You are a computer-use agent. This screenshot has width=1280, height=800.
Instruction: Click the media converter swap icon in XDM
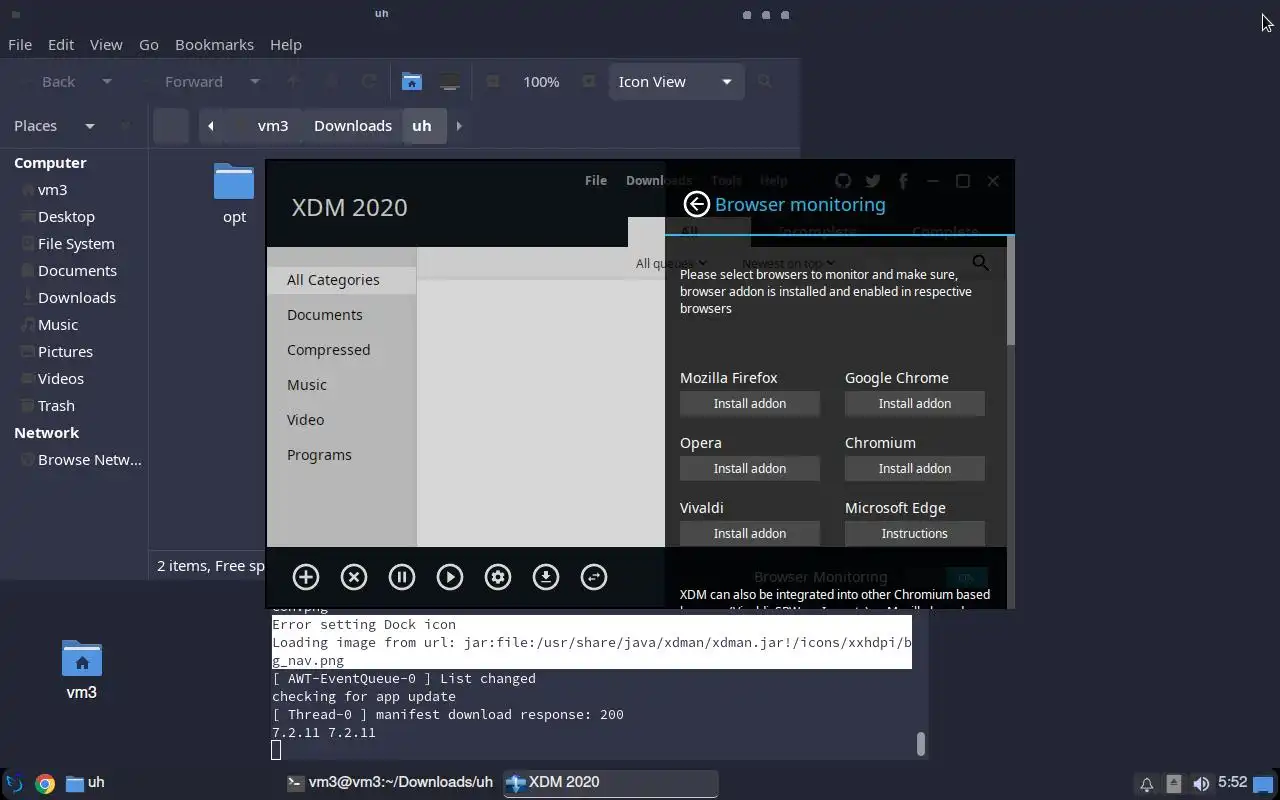click(594, 577)
